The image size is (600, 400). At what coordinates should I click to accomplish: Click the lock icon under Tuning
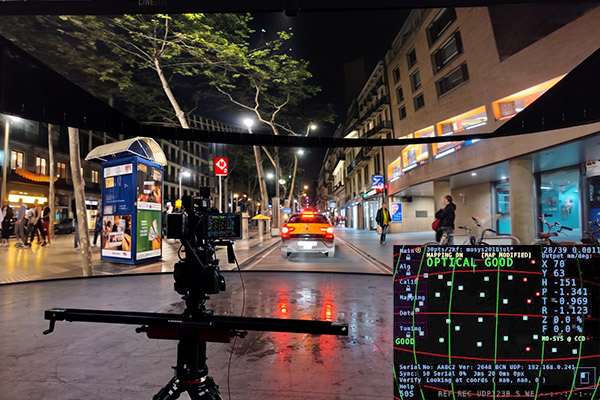click(408, 335)
